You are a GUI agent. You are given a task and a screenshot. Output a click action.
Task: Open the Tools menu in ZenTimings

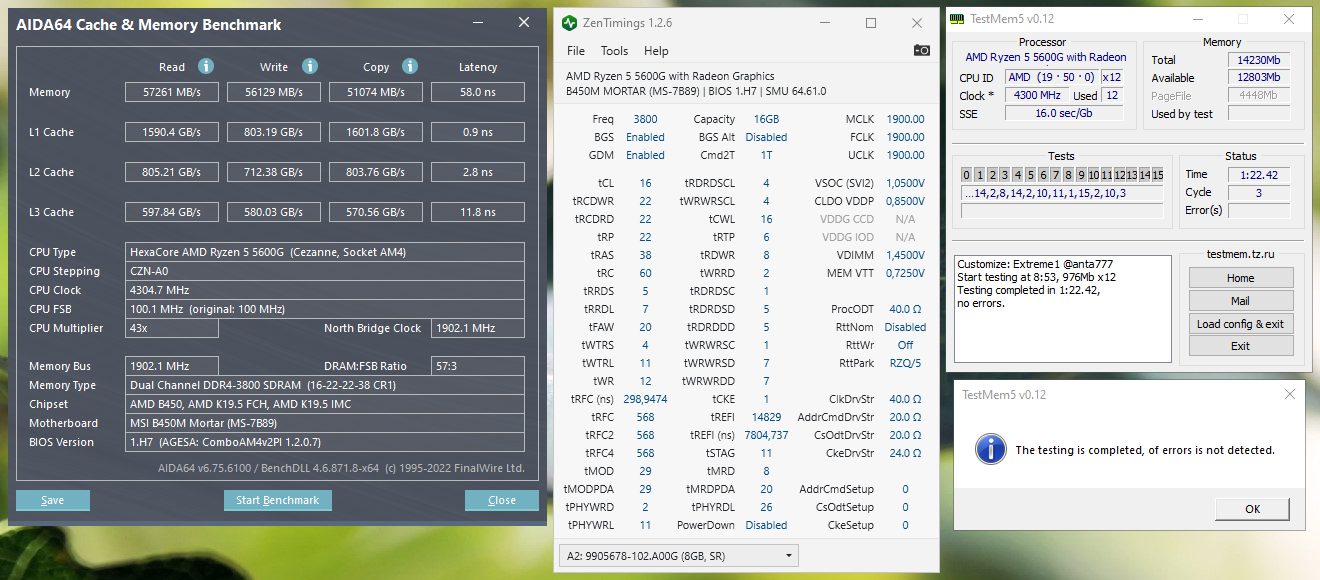point(614,51)
